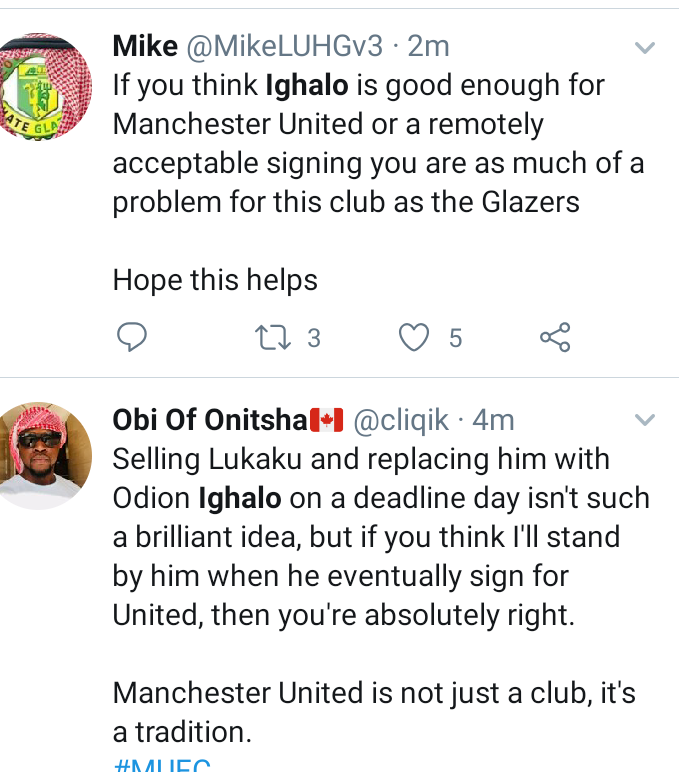This screenshot has height=772, width=679.
Task: Open the 4m timestamp on Obi's tweet
Action: click(x=494, y=421)
